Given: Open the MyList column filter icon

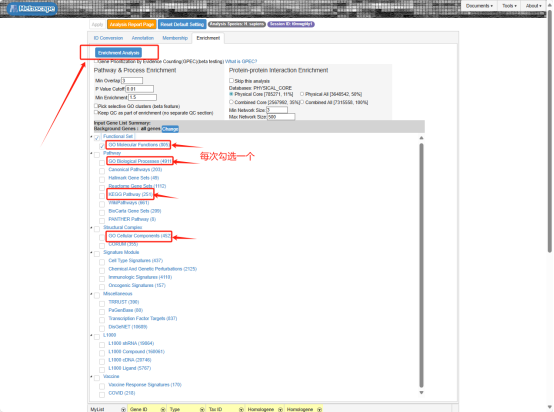Looking at the screenshot, I should [x=123, y=409].
